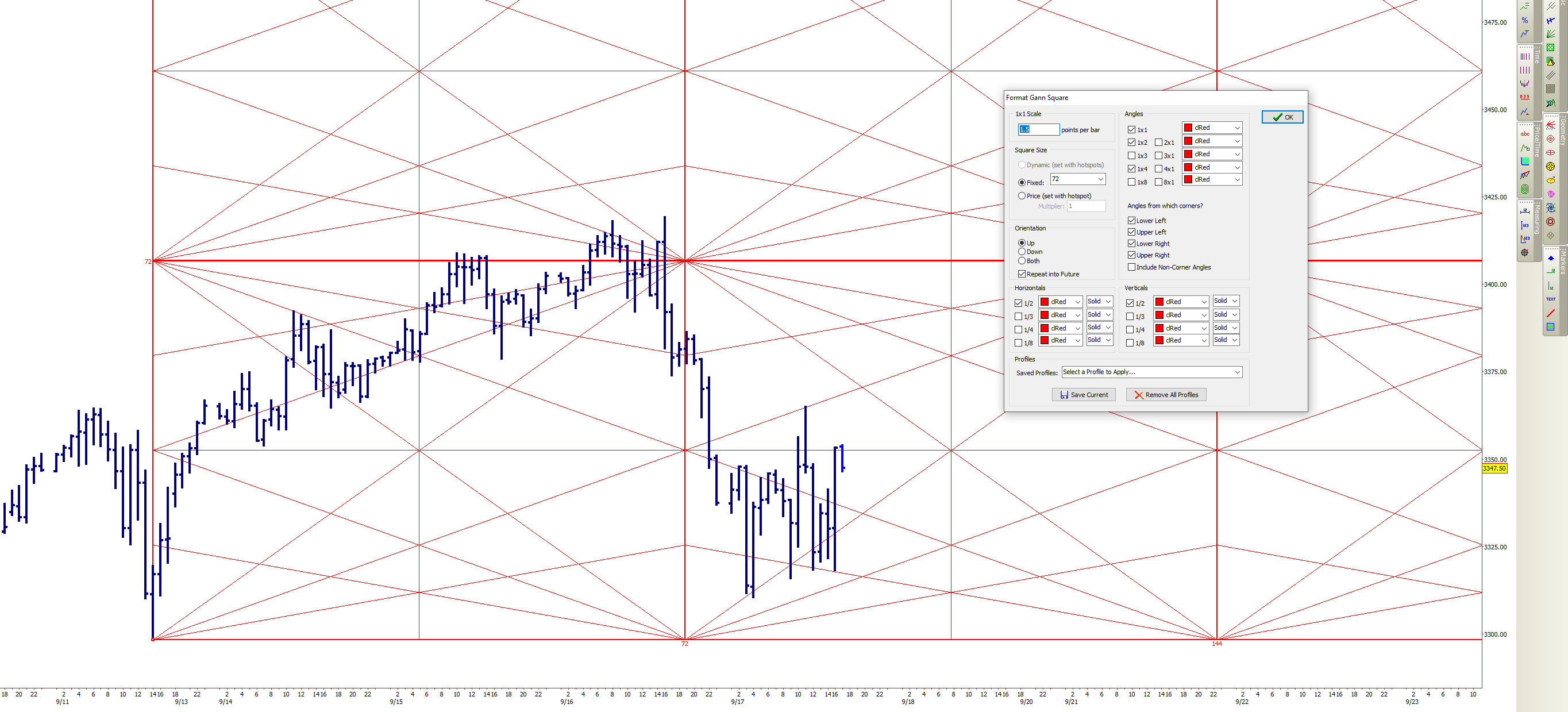Click the points per bar input field

pos(1038,130)
